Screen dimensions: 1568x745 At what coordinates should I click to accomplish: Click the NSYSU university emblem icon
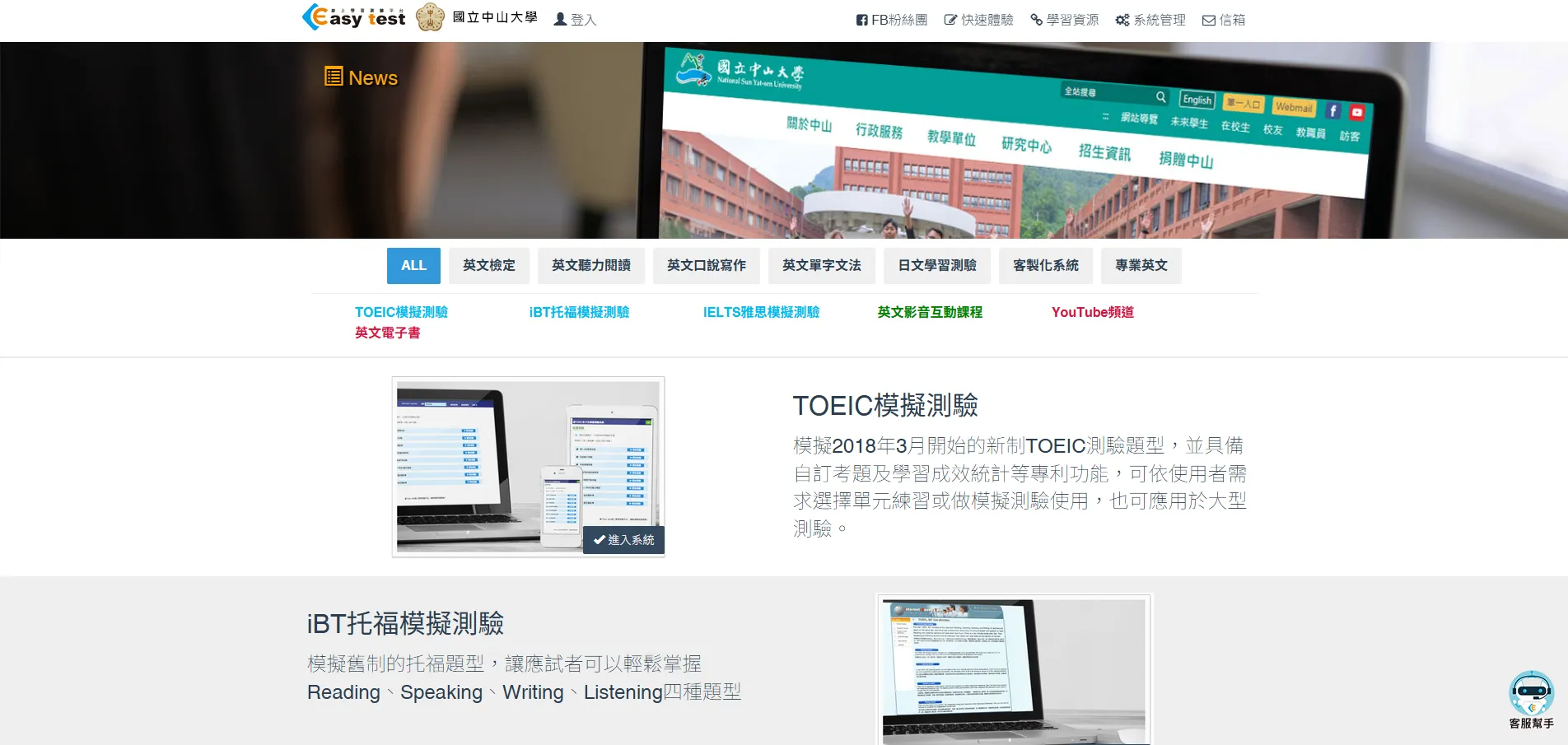pyautogui.click(x=430, y=17)
